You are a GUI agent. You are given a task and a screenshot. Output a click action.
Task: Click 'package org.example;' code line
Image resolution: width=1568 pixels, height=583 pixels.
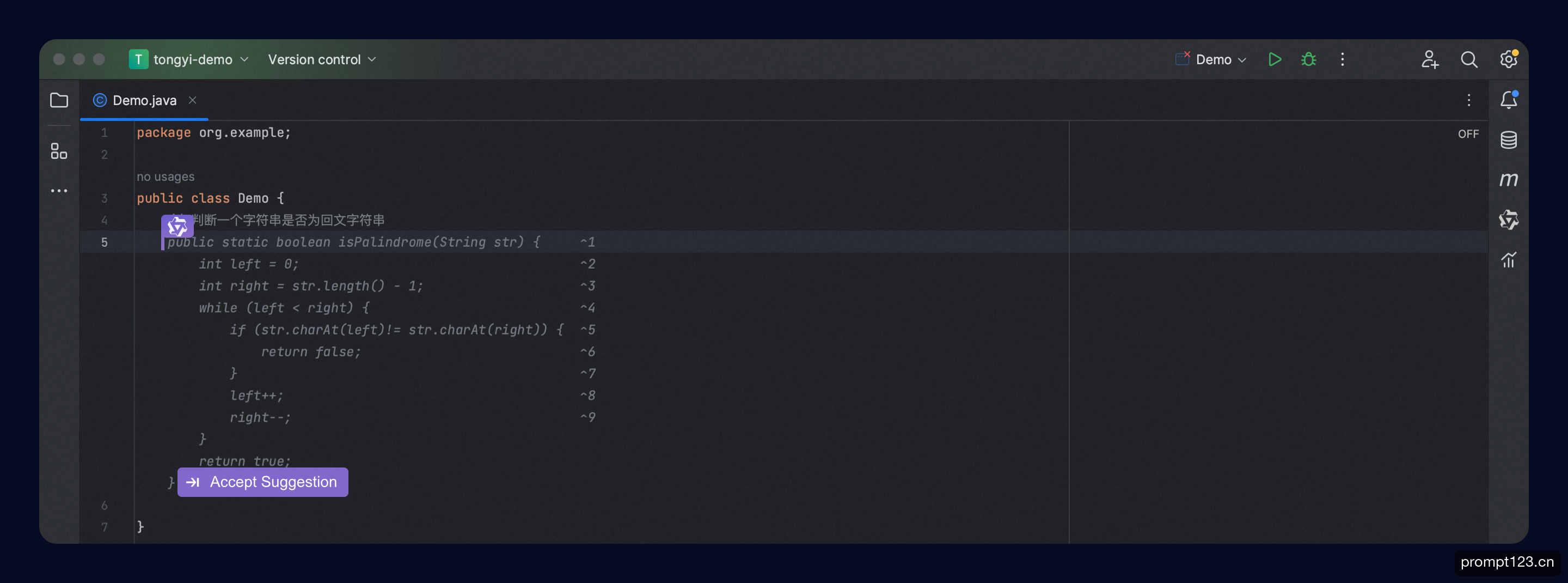pos(213,133)
